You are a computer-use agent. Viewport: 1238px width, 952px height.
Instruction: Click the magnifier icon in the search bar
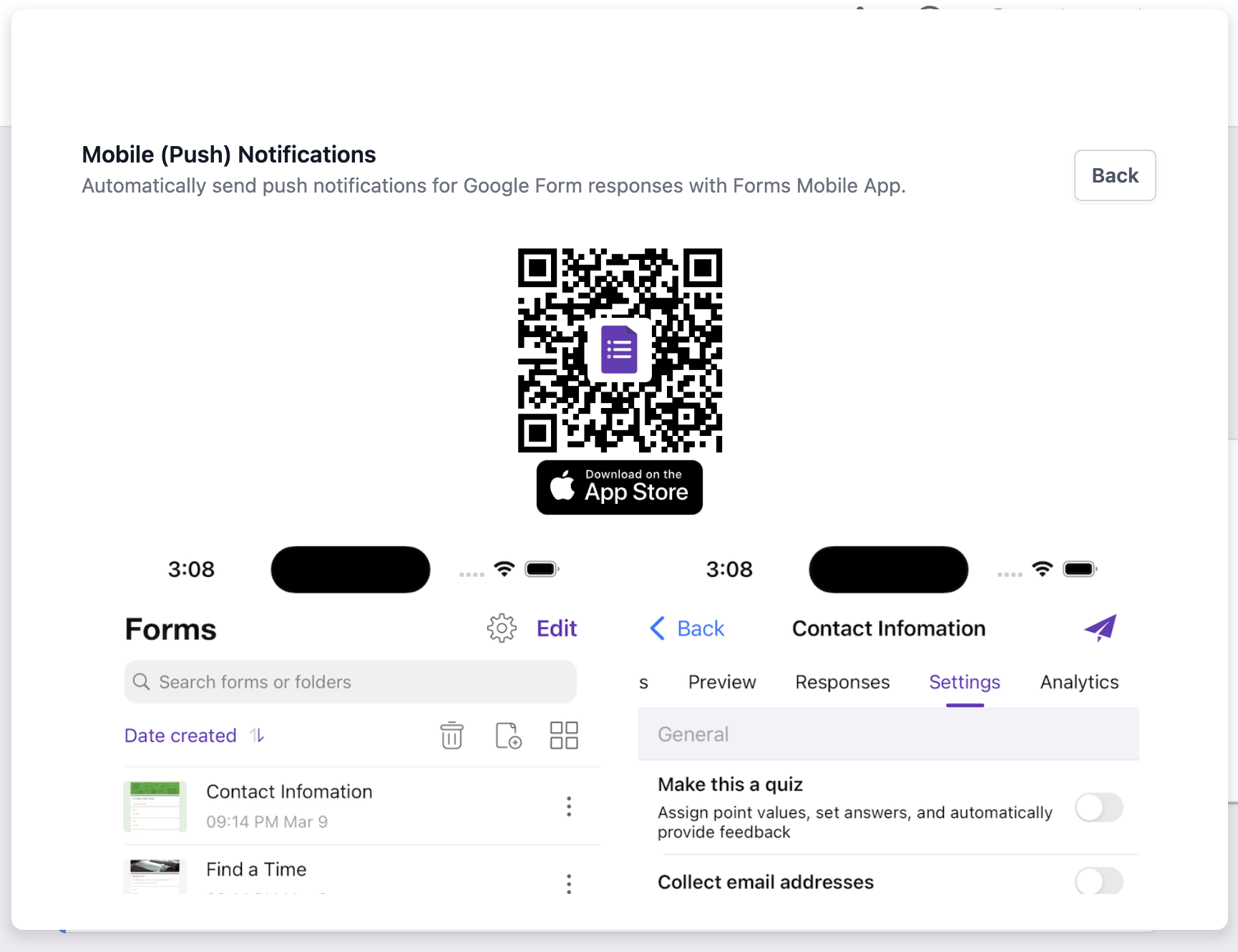pyautogui.click(x=142, y=681)
